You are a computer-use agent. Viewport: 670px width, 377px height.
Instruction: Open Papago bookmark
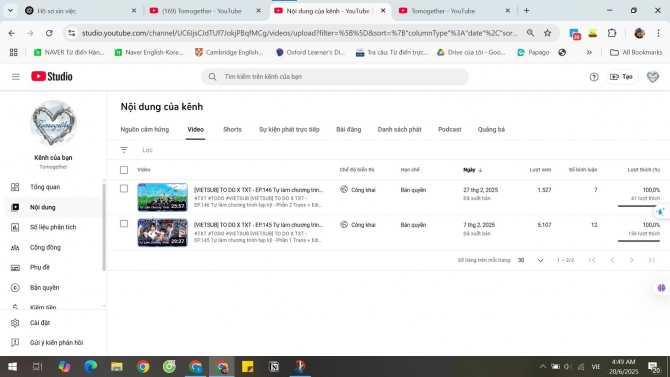pyautogui.click(x=533, y=53)
